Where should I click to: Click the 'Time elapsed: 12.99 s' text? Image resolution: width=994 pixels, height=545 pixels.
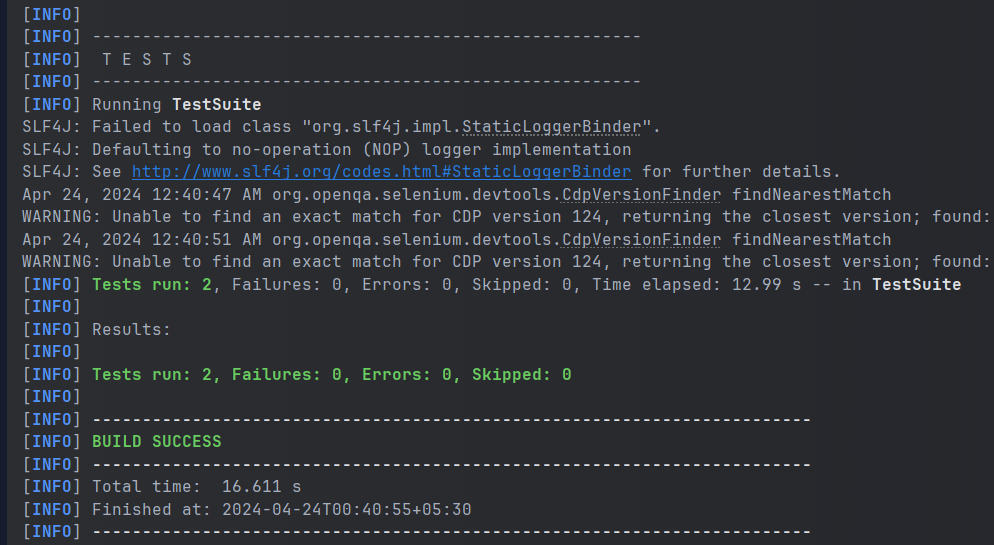coord(710,285)
